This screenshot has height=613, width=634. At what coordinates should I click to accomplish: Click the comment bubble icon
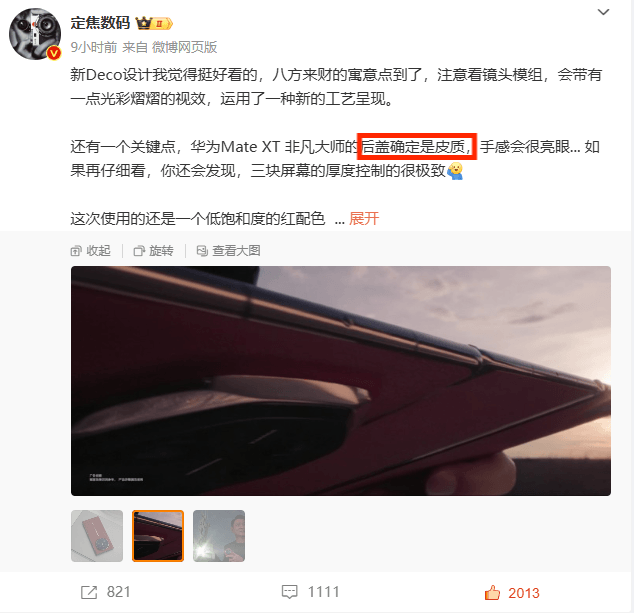290,592
